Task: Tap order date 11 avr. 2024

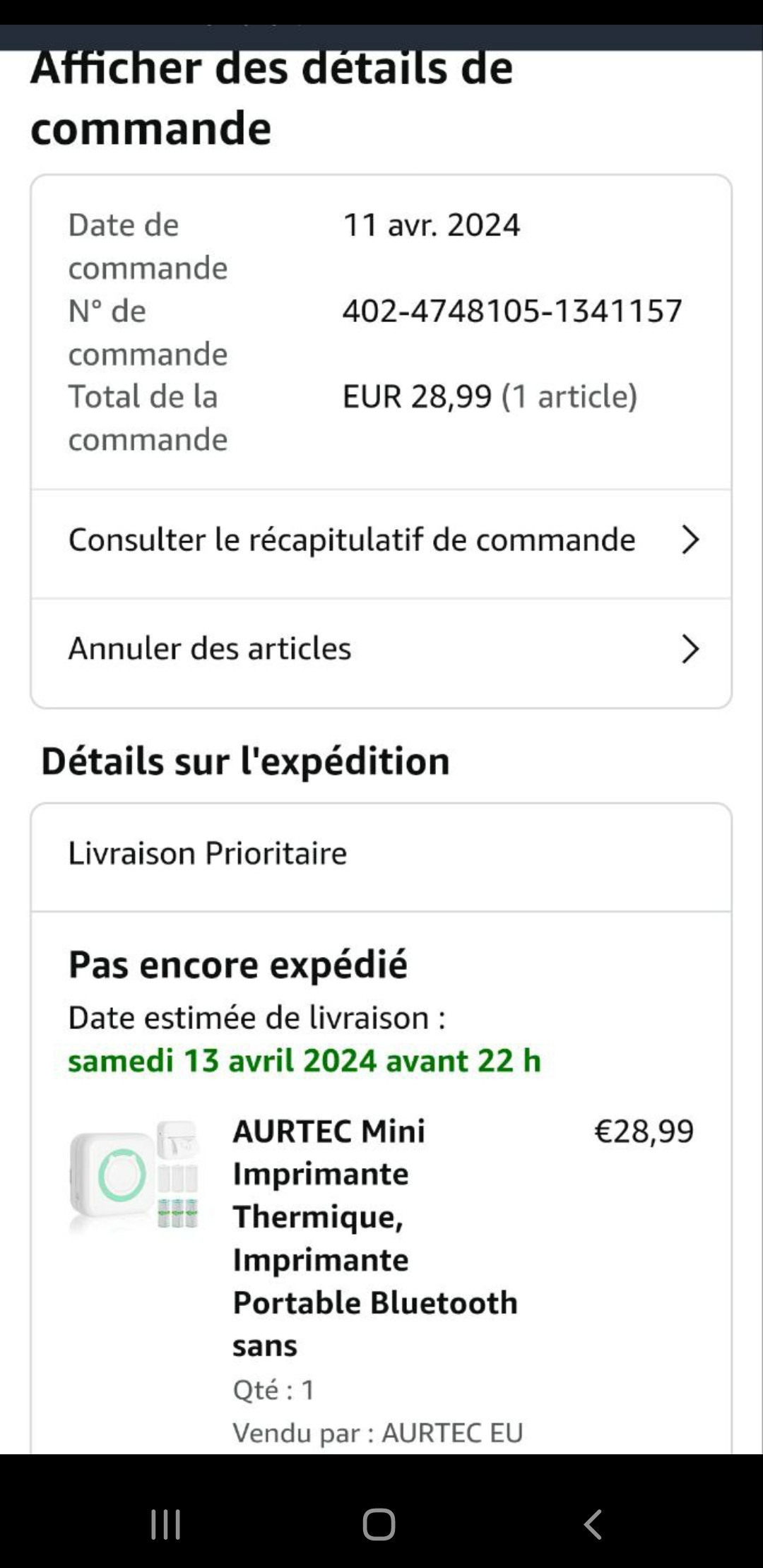Action: point(431,225)
